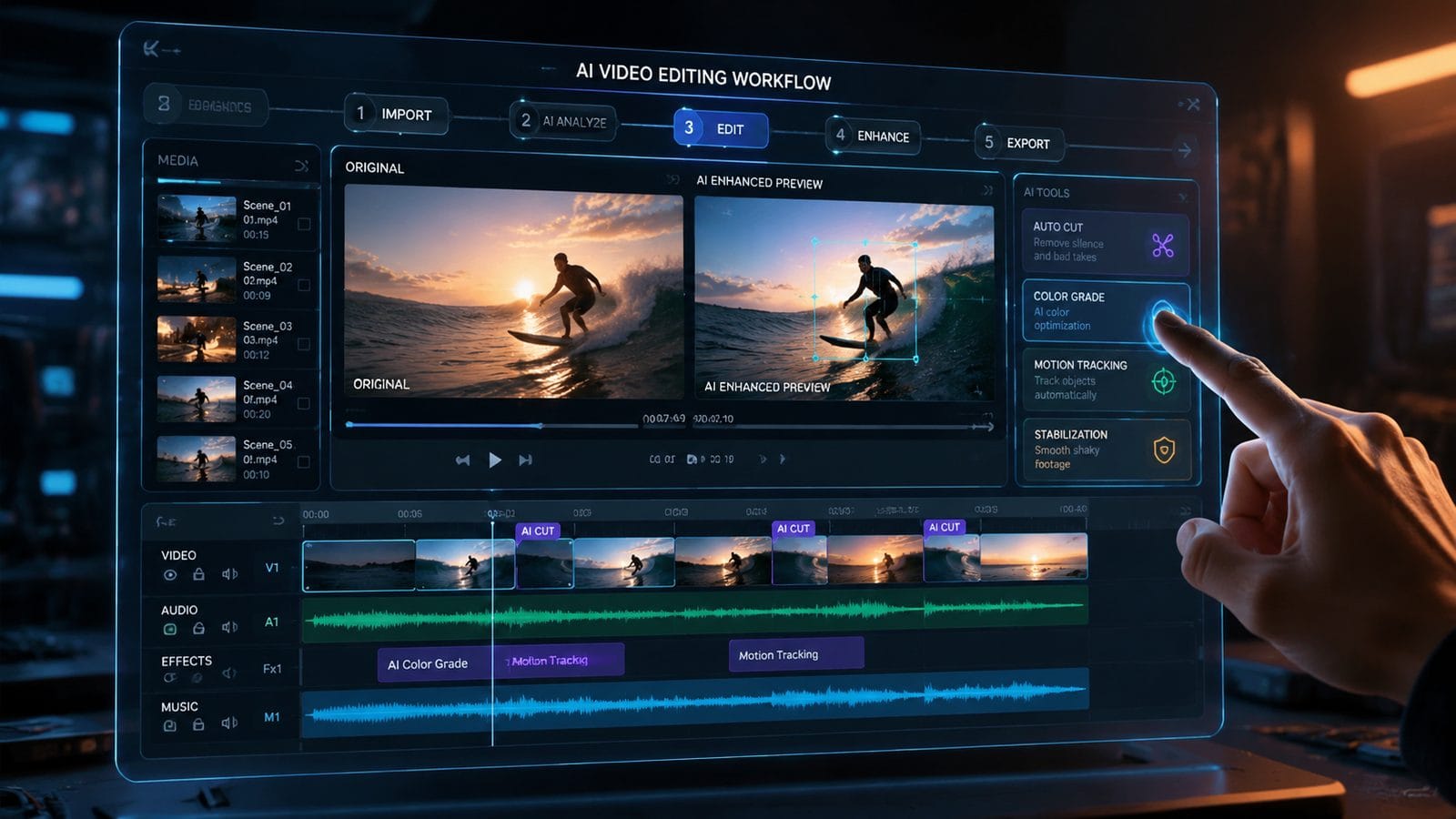Click the next-step arrow beside EXPORT
This screenshot has height=819, width=1456.
1184,150
